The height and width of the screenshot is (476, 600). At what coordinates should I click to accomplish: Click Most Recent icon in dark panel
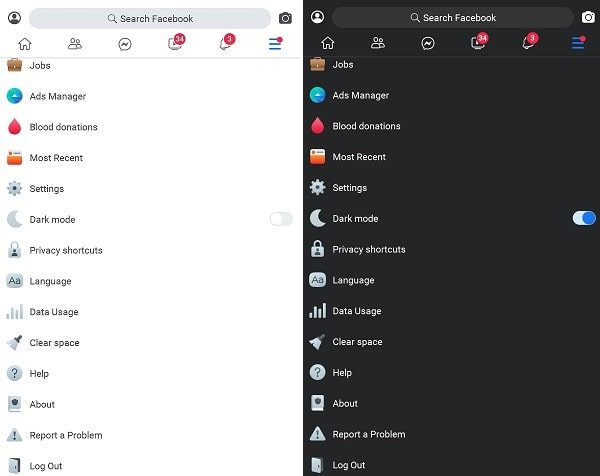click(317, 156)
